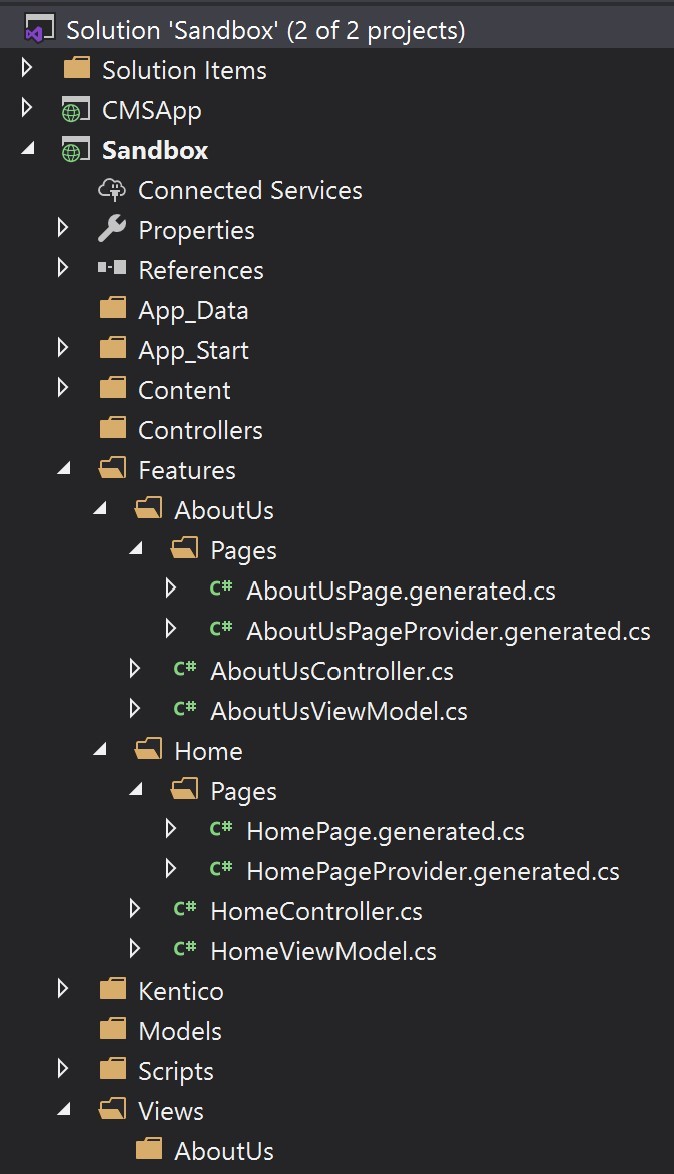Click the CMSApp web project icon
The width and height of the screenshot is (674, 1174).
pos(76,109)
